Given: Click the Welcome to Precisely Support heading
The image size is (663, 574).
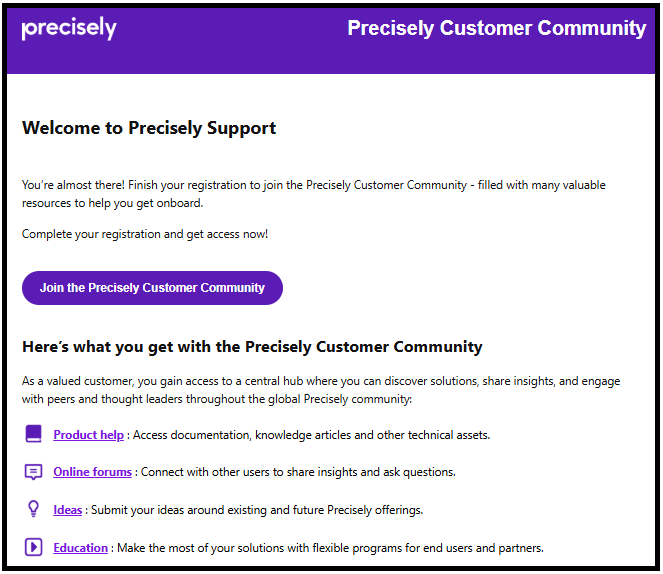Looking at the screenshot, I should click(149, 128).
